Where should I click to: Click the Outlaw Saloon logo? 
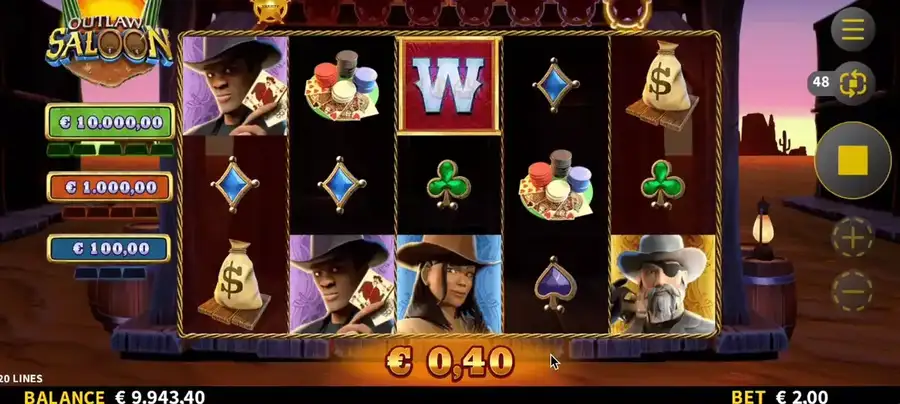[109, 43]
